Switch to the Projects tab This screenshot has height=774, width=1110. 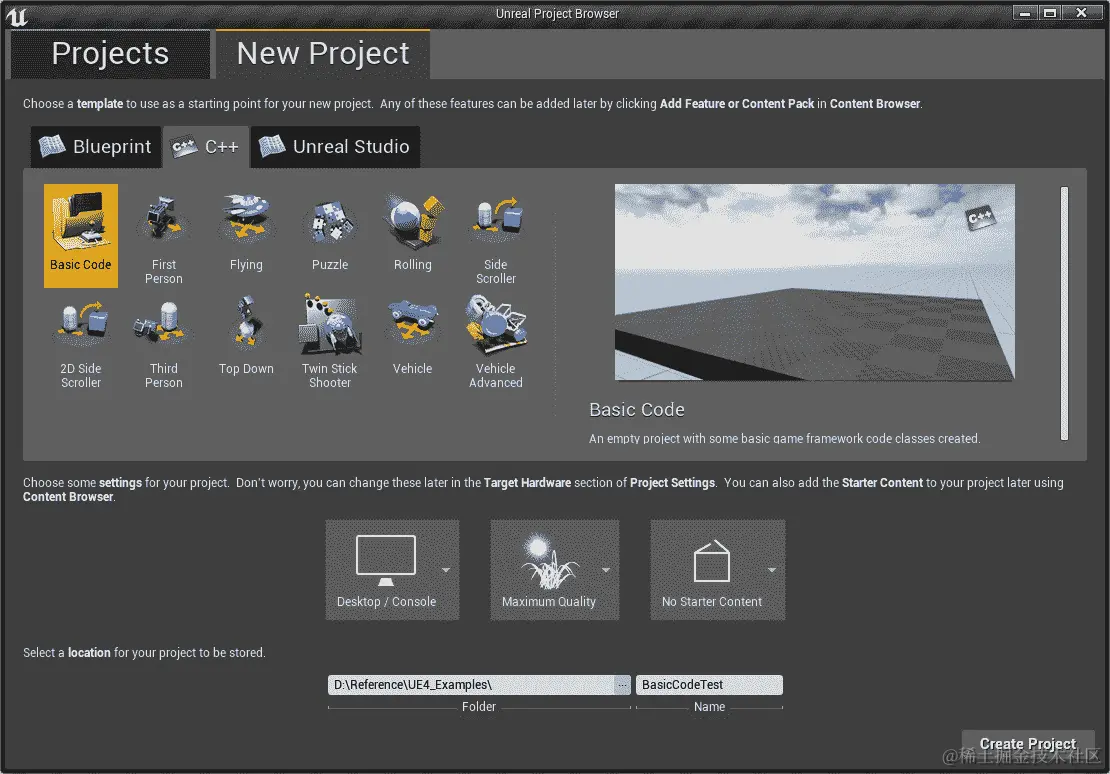(x=110, y=54)
